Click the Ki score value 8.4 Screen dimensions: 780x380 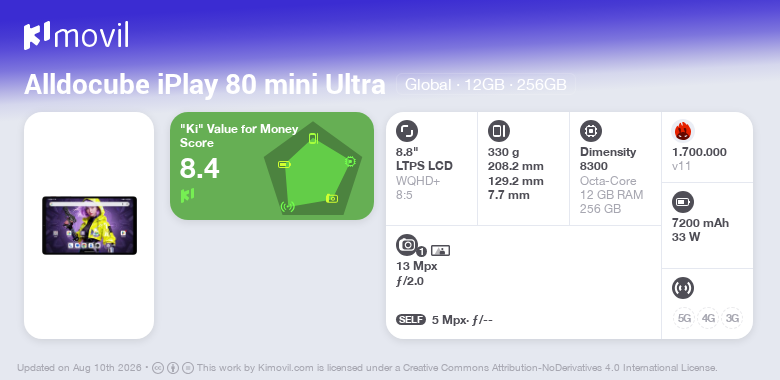199,169
